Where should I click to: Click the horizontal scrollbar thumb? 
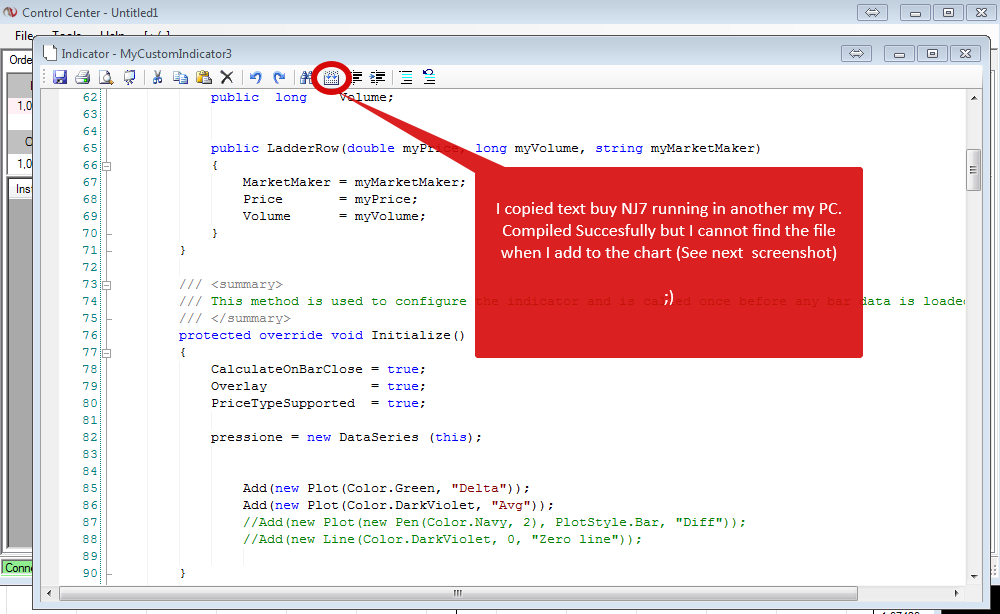458,593
